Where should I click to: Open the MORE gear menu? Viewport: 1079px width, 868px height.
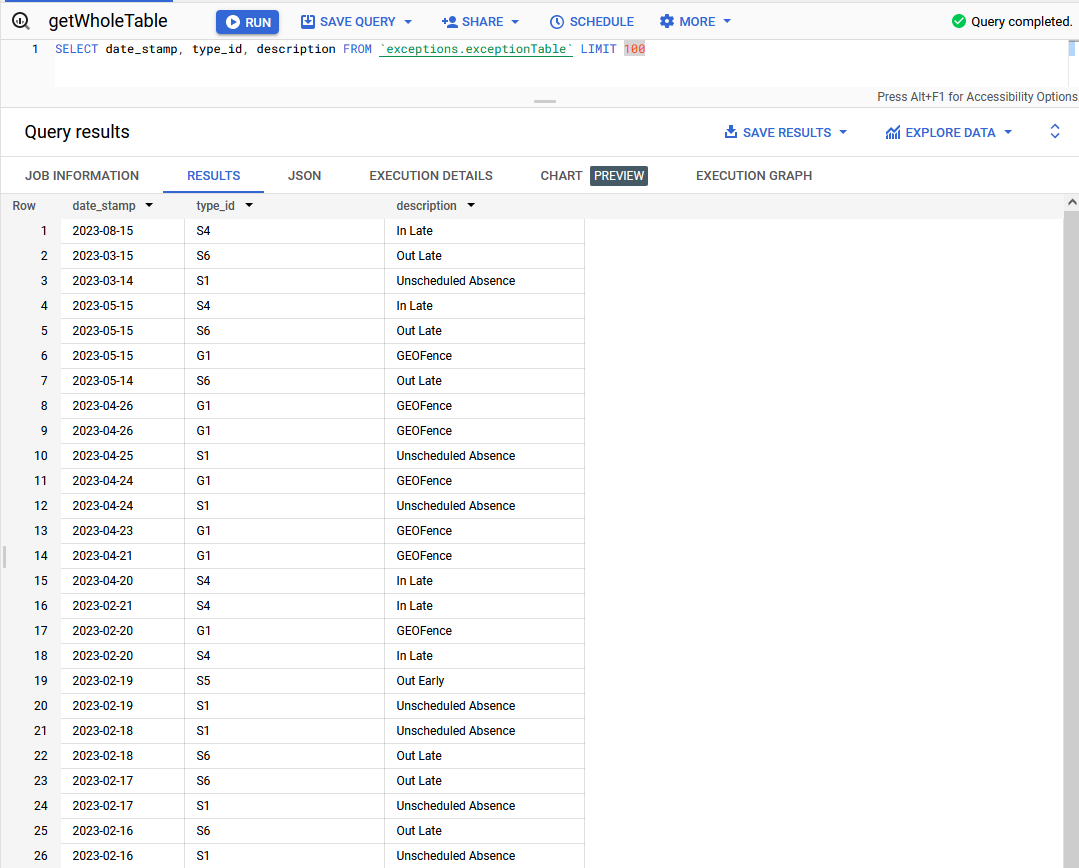pos(695,22)
